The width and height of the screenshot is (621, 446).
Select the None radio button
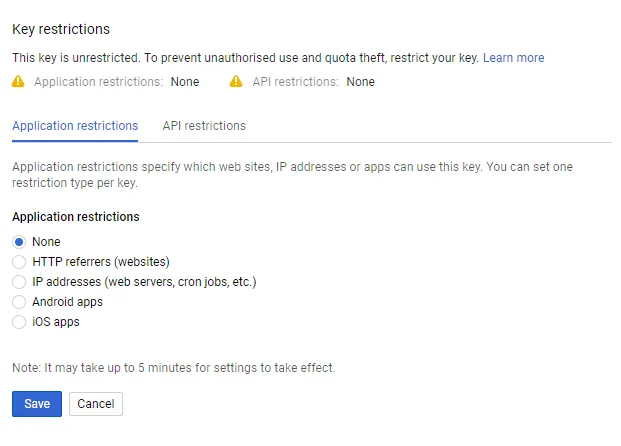(19, 242)
